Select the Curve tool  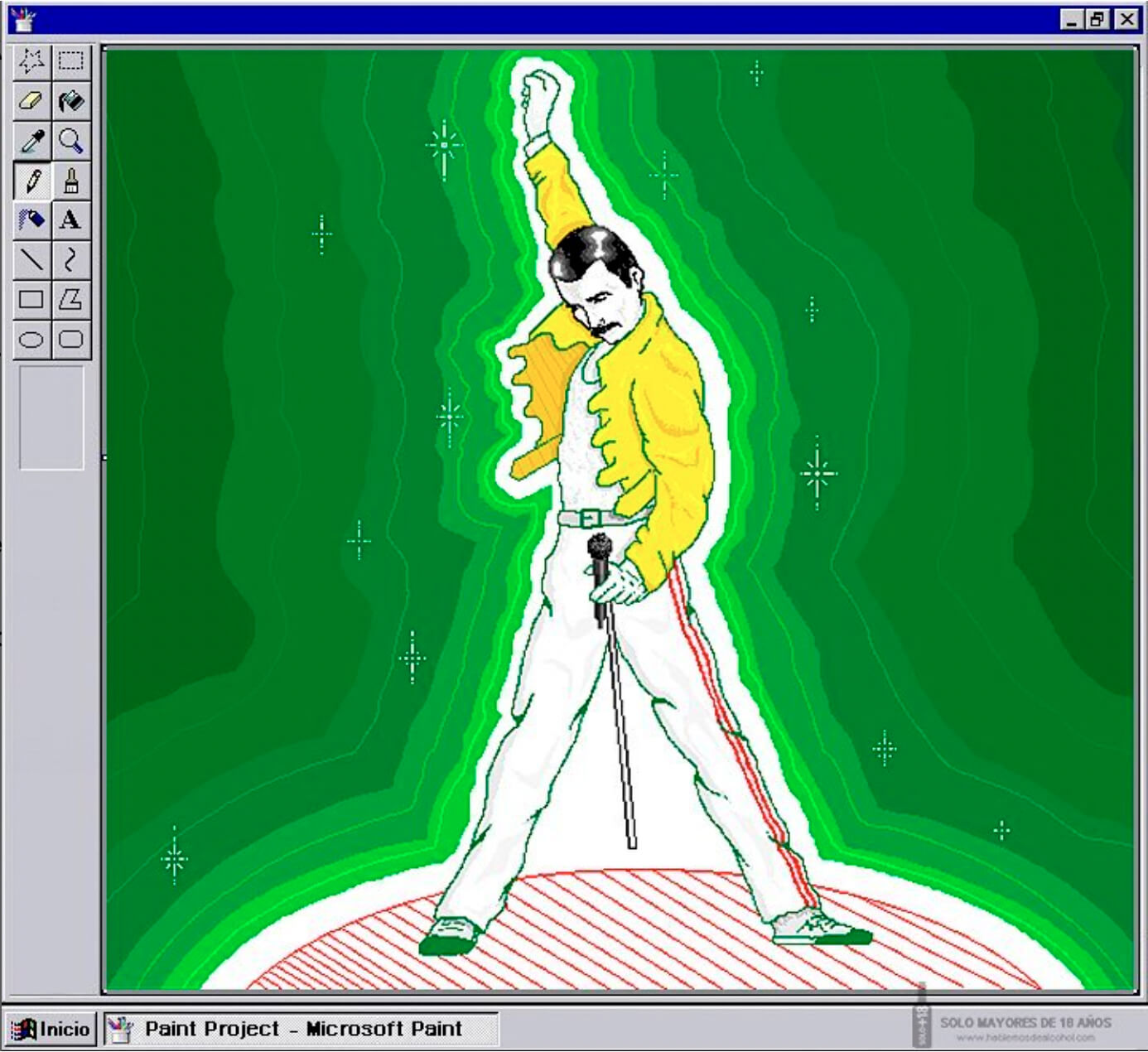pyautogui.click(x=71, y=260)
